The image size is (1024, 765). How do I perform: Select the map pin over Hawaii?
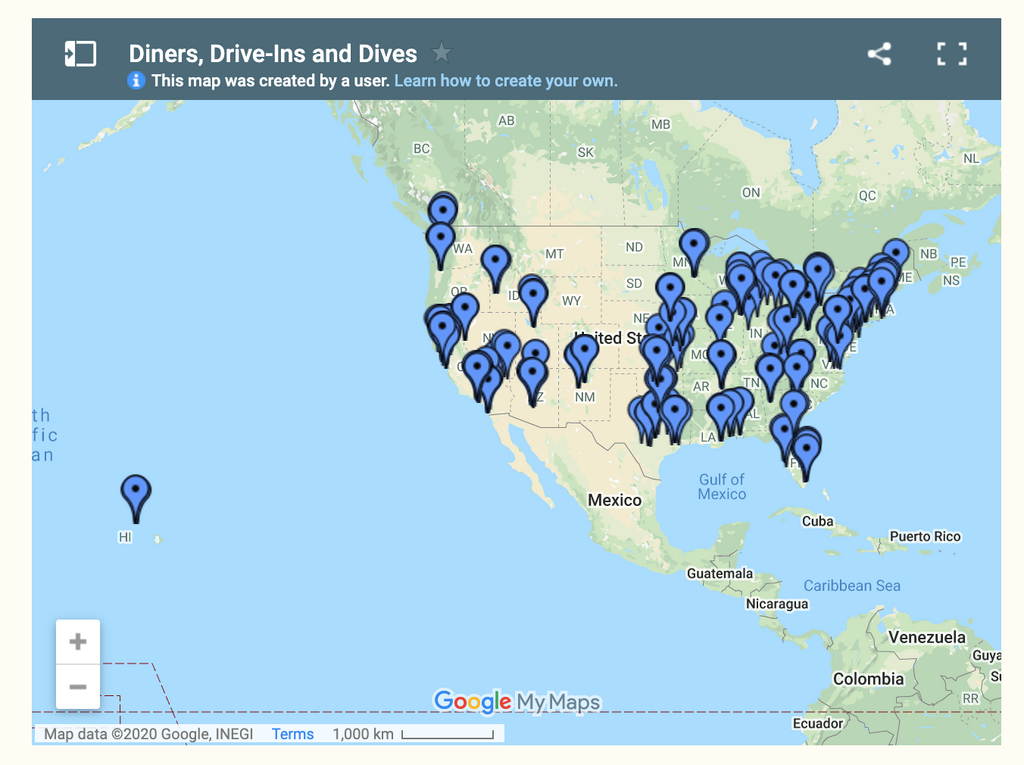click(136, 498)
